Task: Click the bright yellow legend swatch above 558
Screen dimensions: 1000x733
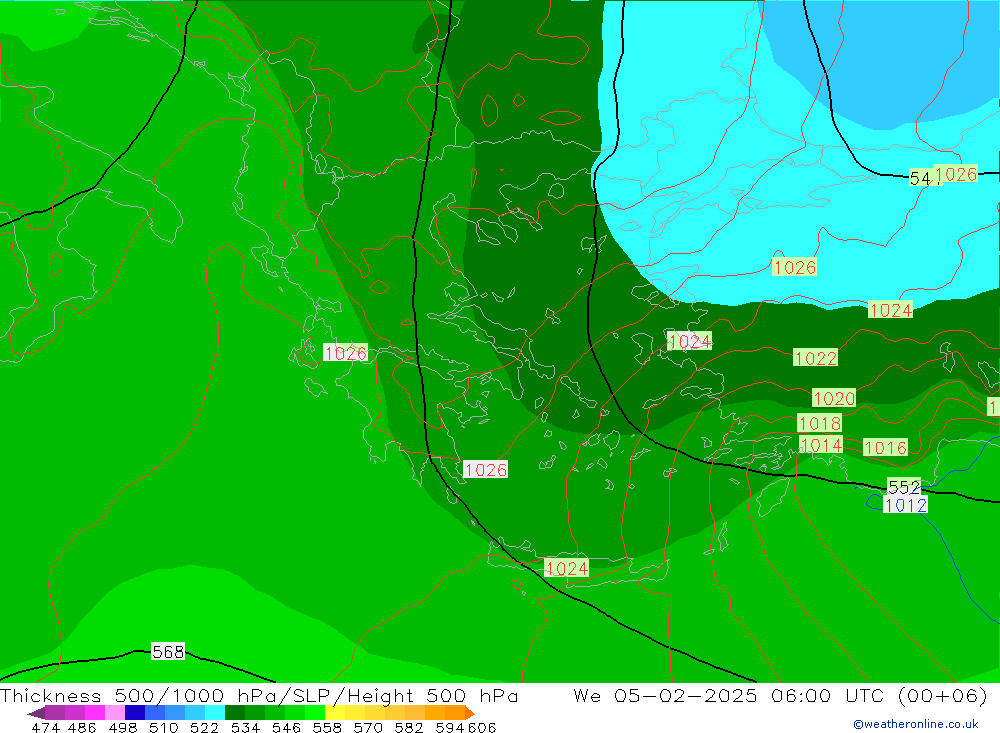Action: coord(335,713)
